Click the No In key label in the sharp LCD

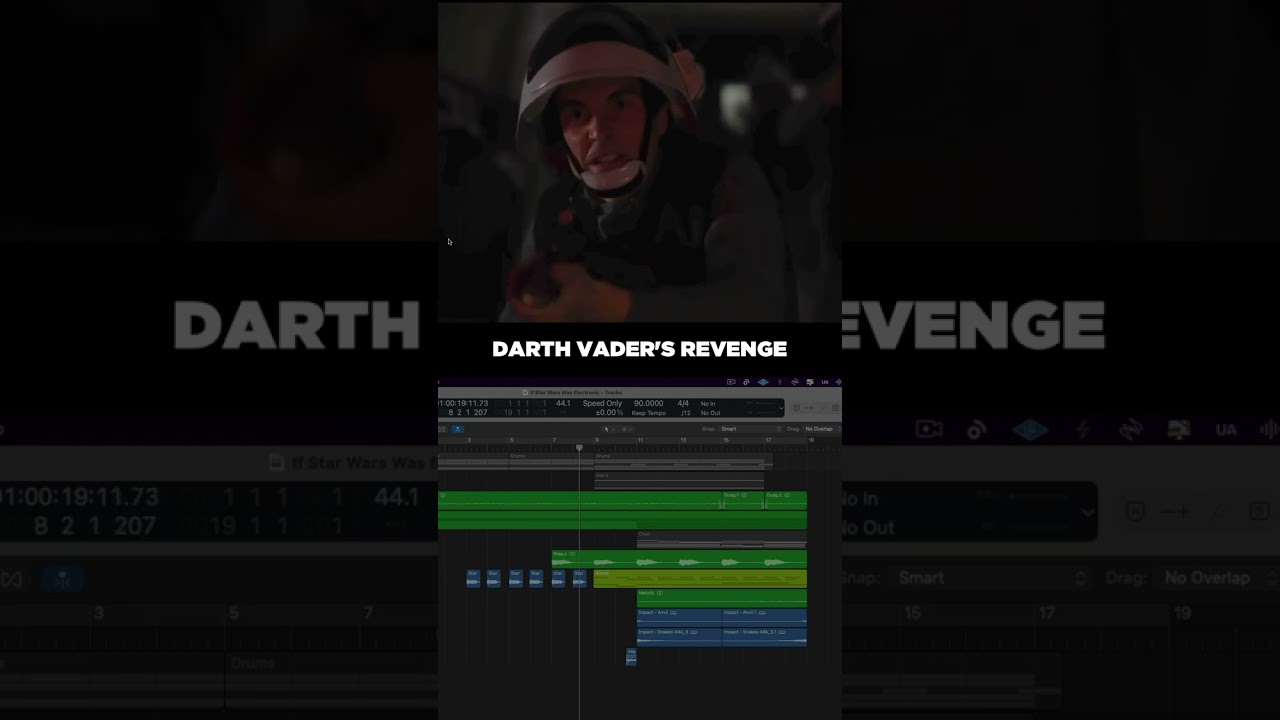pos(708,404)
